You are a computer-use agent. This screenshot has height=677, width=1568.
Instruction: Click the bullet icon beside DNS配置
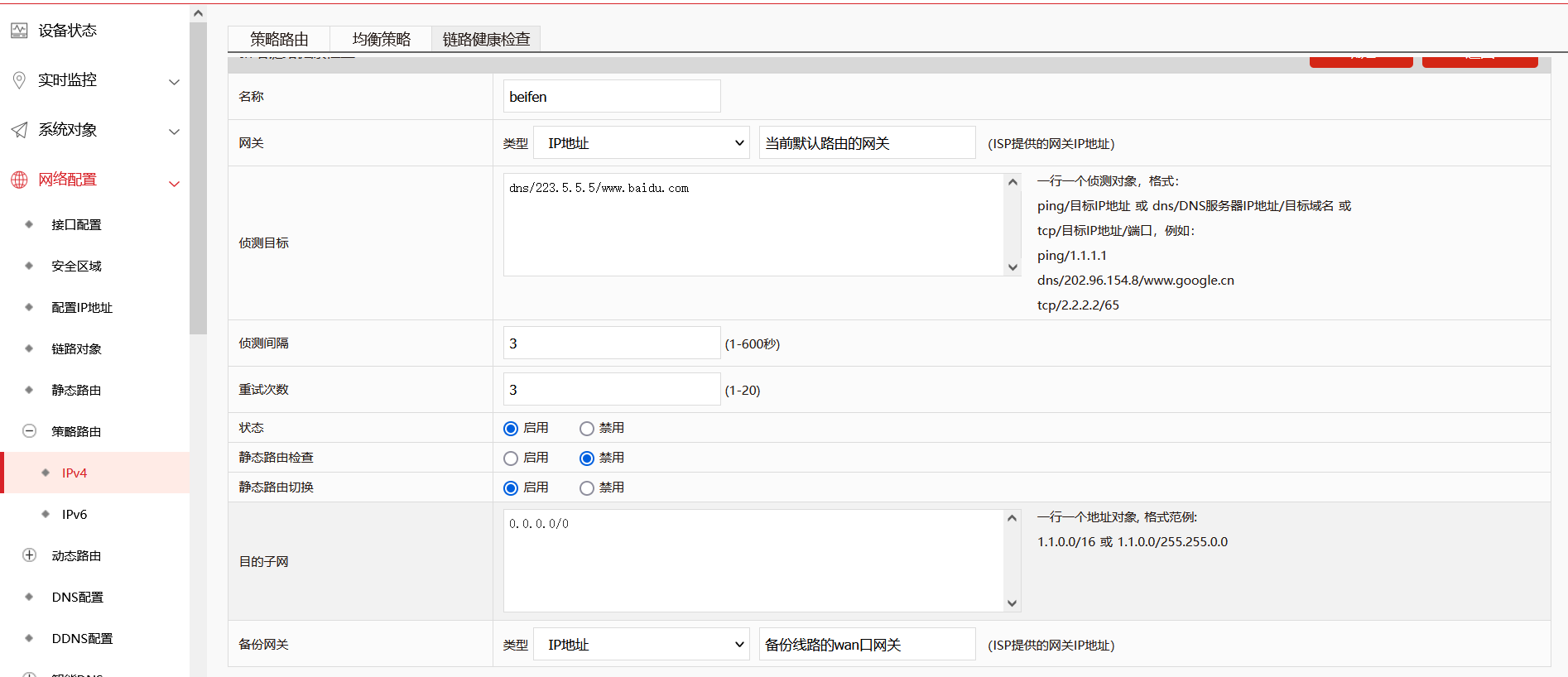29,597
